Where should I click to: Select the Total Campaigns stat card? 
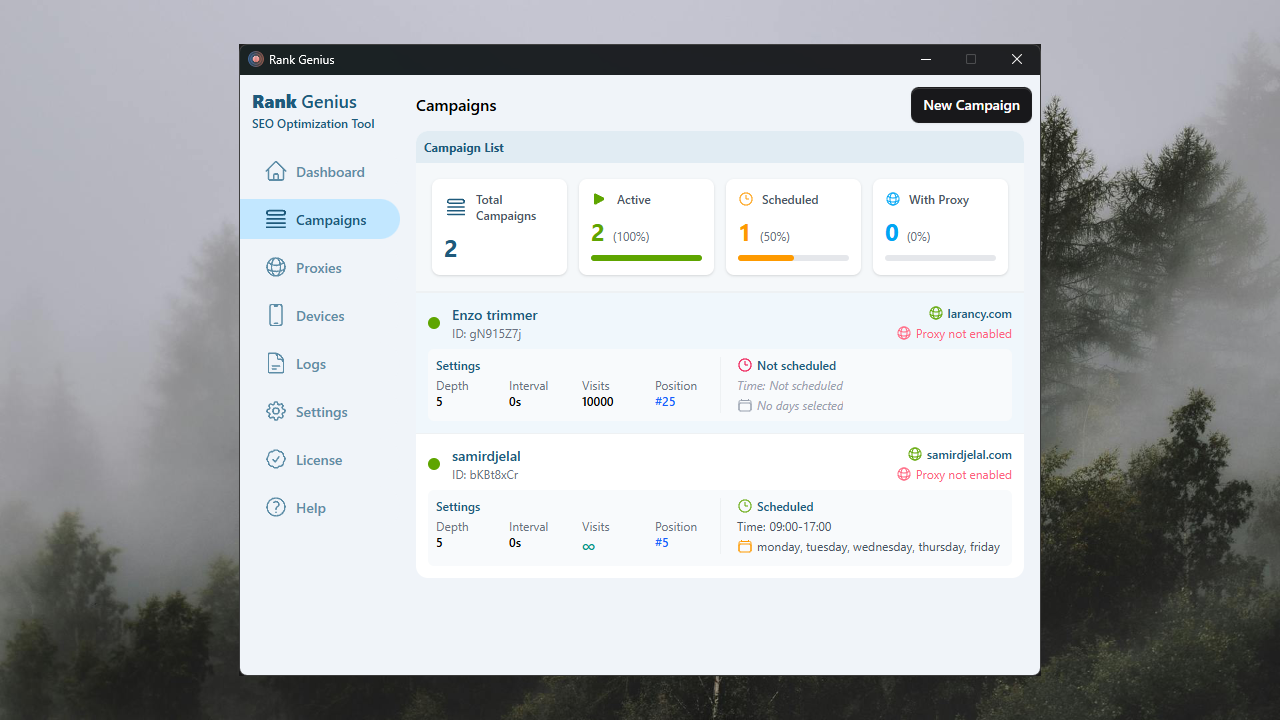(499, 227)
